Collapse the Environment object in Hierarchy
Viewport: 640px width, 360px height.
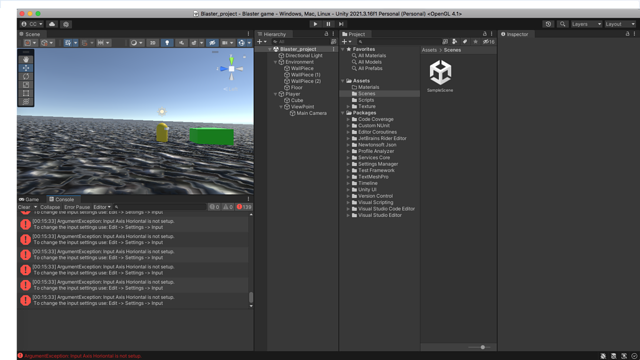coord(276,62)
